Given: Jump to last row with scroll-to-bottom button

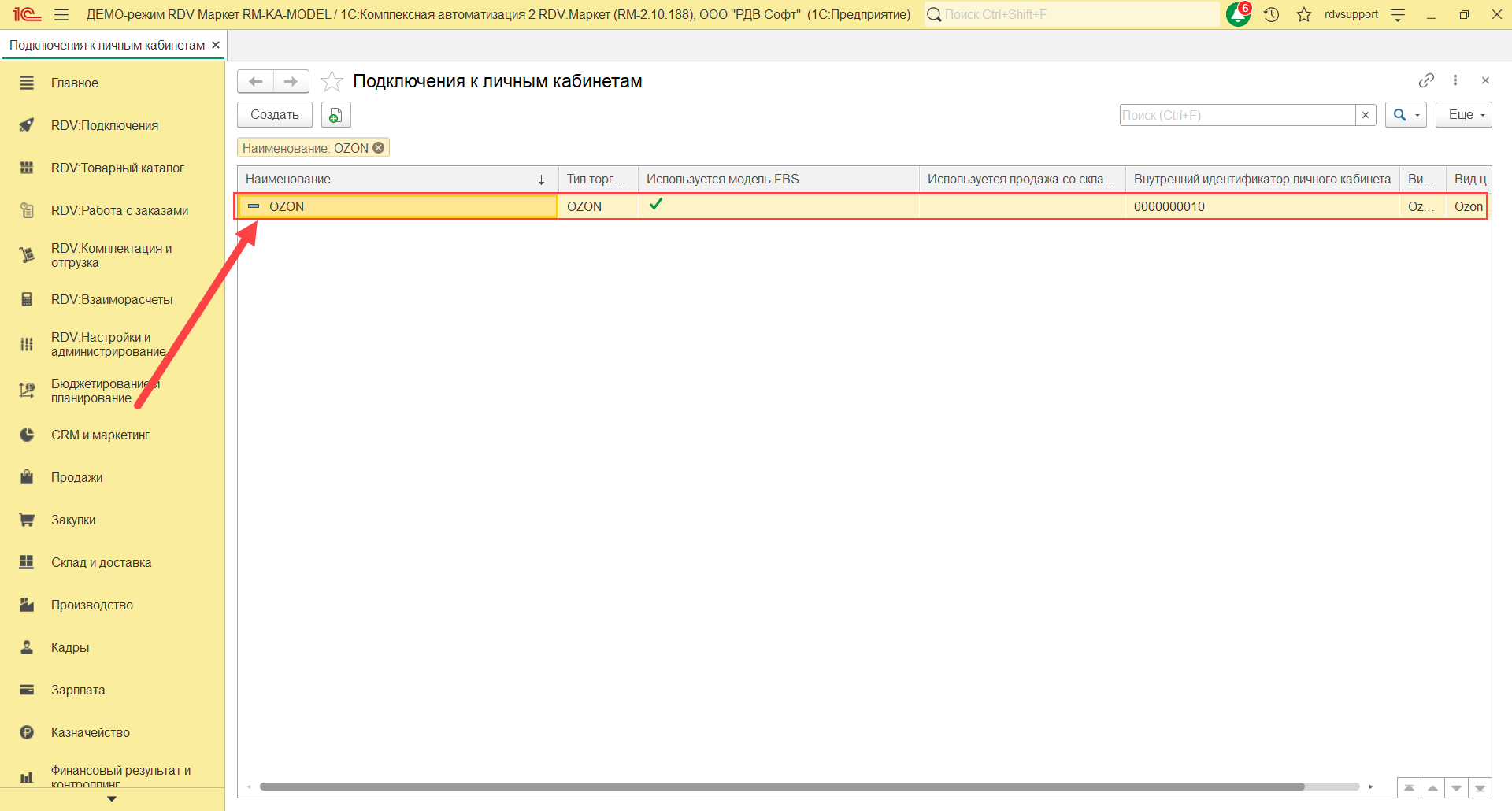Looking at the screenshot, I should (1480, 787).
